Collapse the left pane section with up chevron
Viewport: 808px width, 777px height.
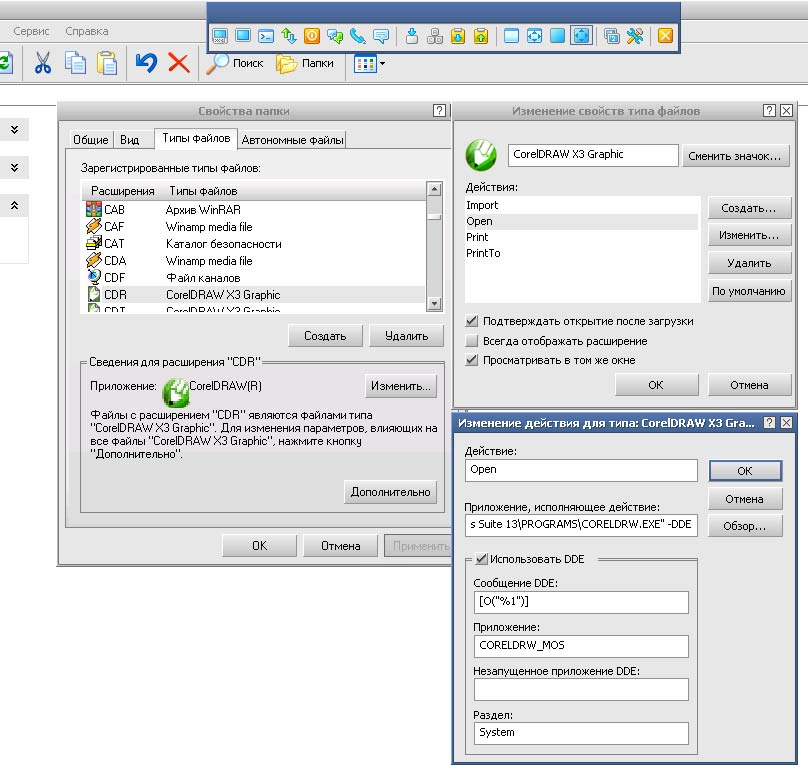point(14,206)
